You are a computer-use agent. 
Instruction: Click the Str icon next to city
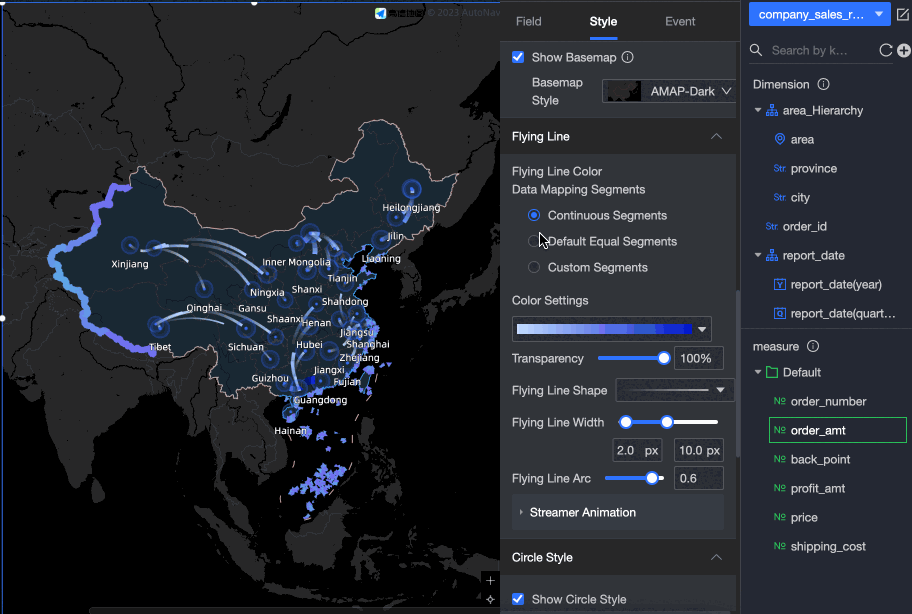pyautogui.click(x=780, y=198)
